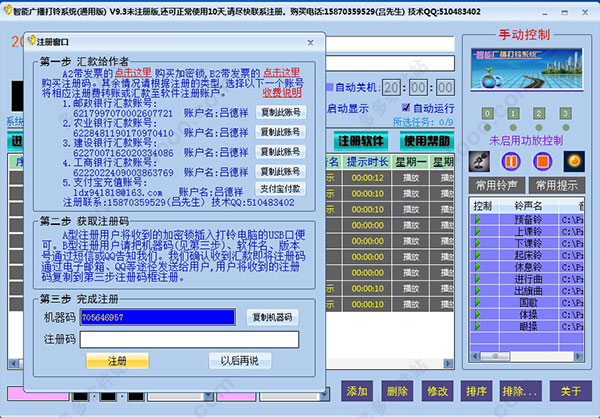This screenshot has height=418, width=600.
Task: Click the task table left scroll arrow
Action: [13, 363]
